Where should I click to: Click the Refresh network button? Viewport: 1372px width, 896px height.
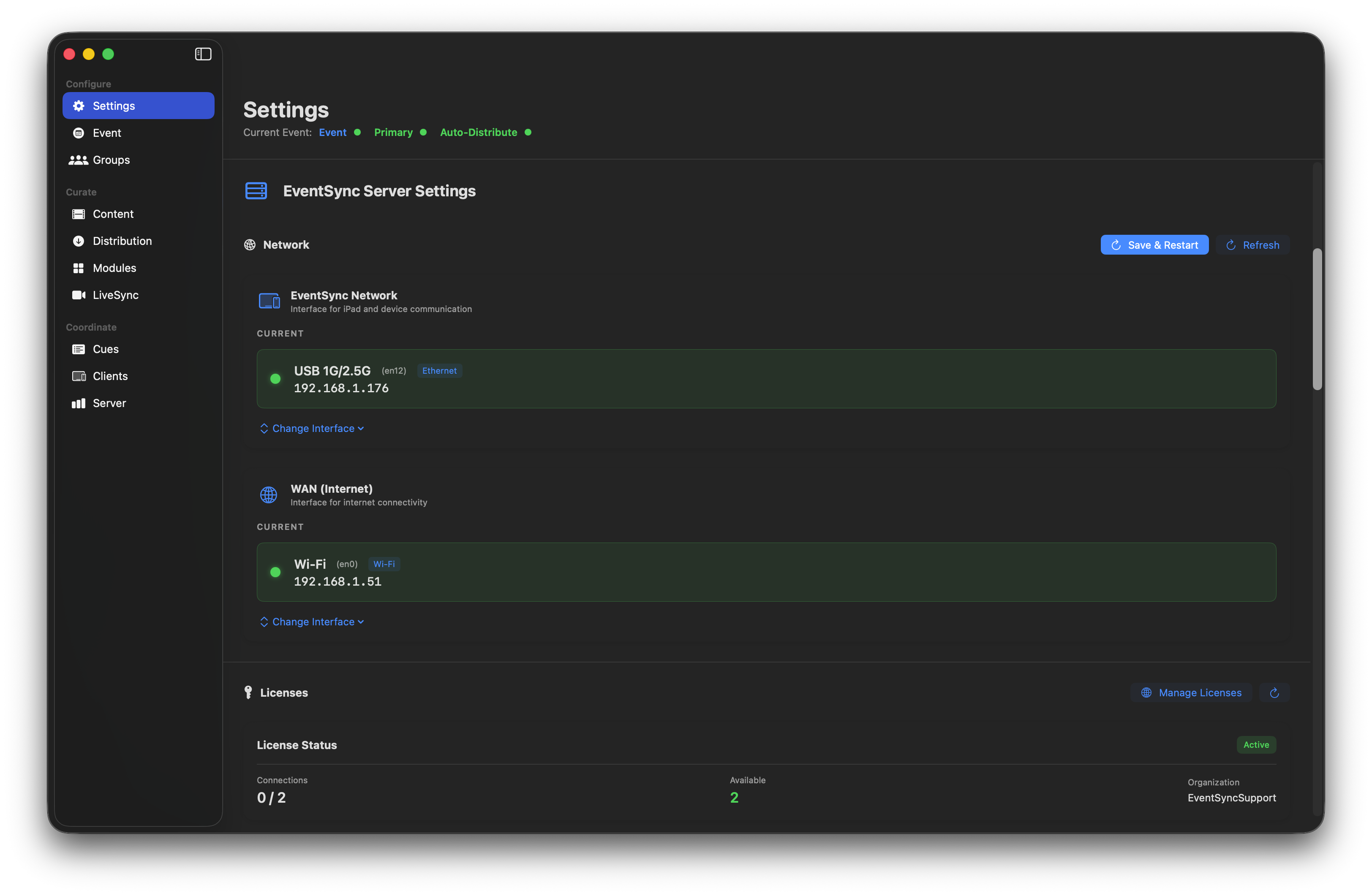(x=1253, y=245)
